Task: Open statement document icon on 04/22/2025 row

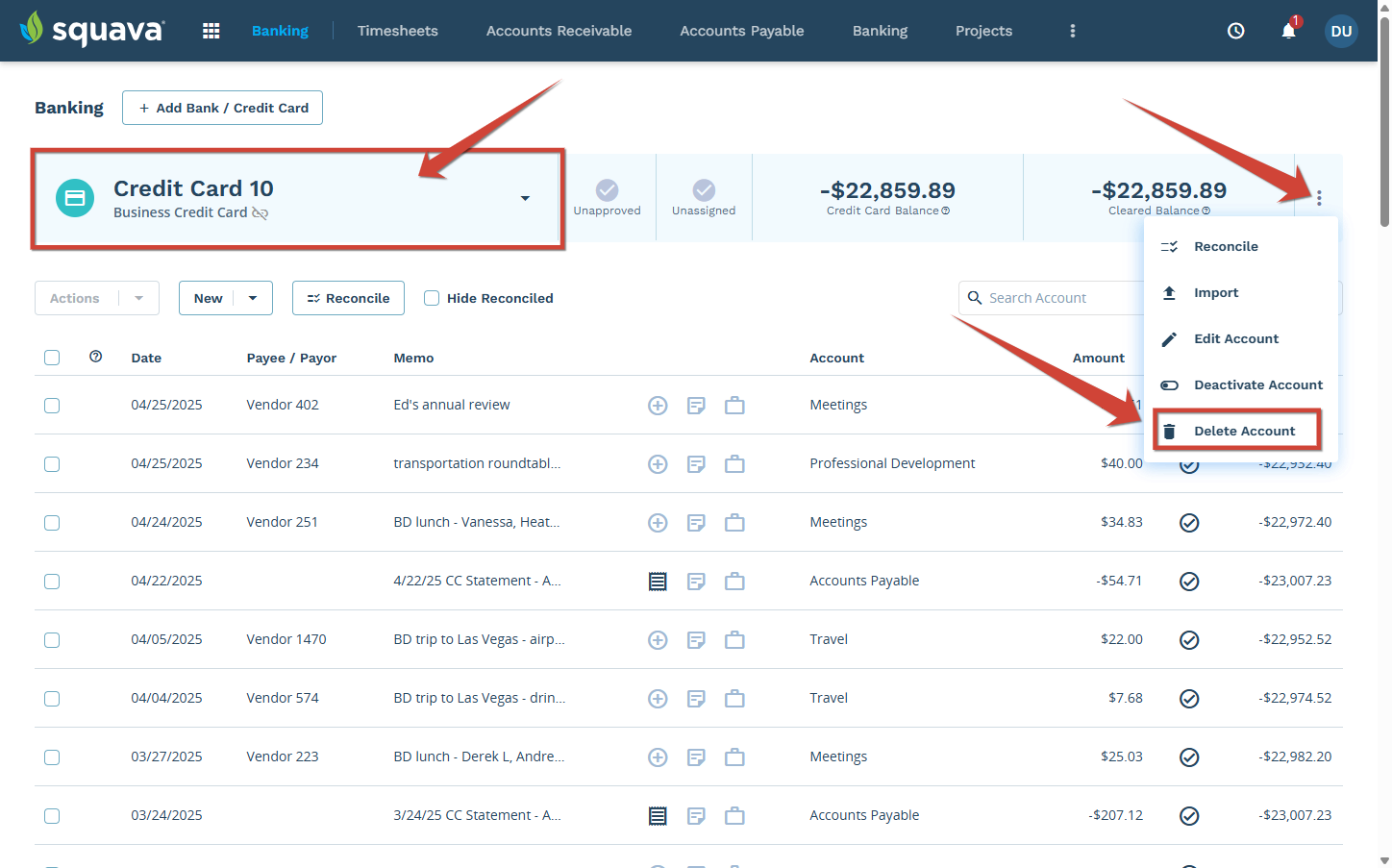Action: [x=658, y=582]
